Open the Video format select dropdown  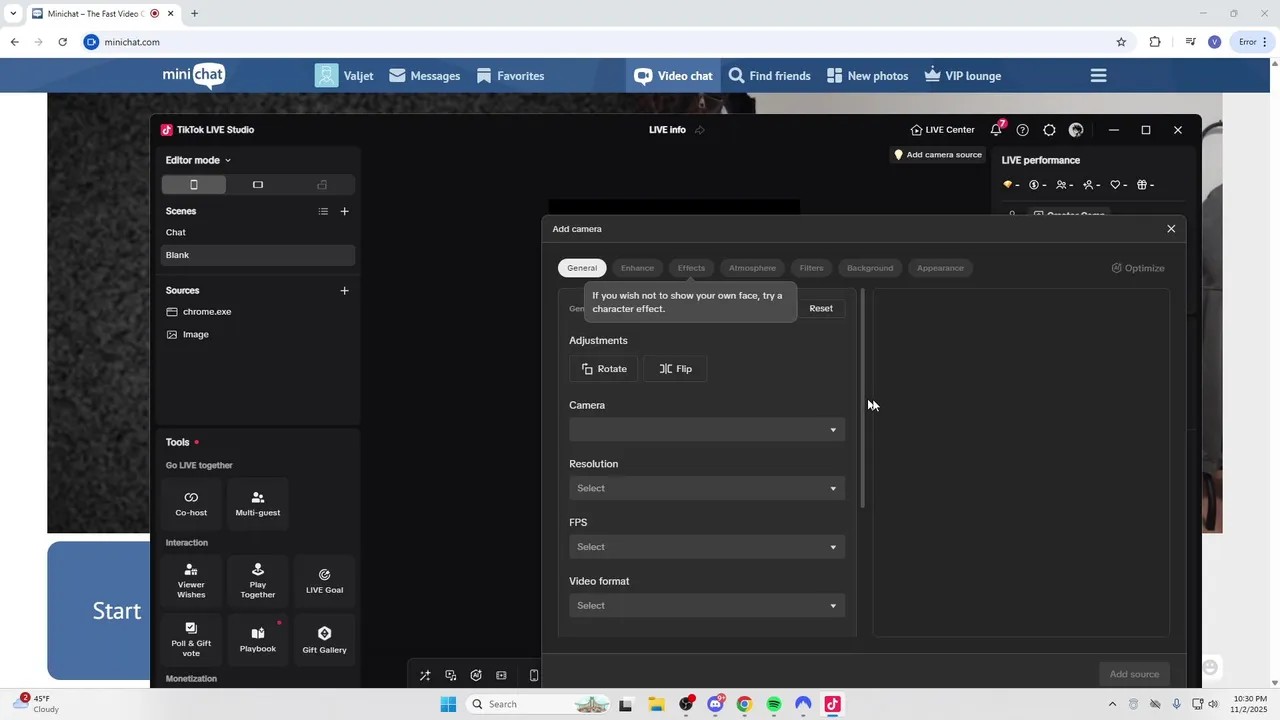(707, 606)
